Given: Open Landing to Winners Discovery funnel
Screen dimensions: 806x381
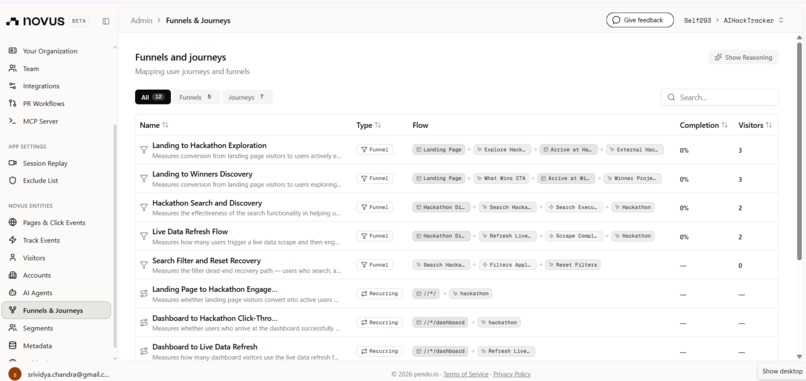Looking at the screenshot, I should pyautogui.click(x=202, y=174).
